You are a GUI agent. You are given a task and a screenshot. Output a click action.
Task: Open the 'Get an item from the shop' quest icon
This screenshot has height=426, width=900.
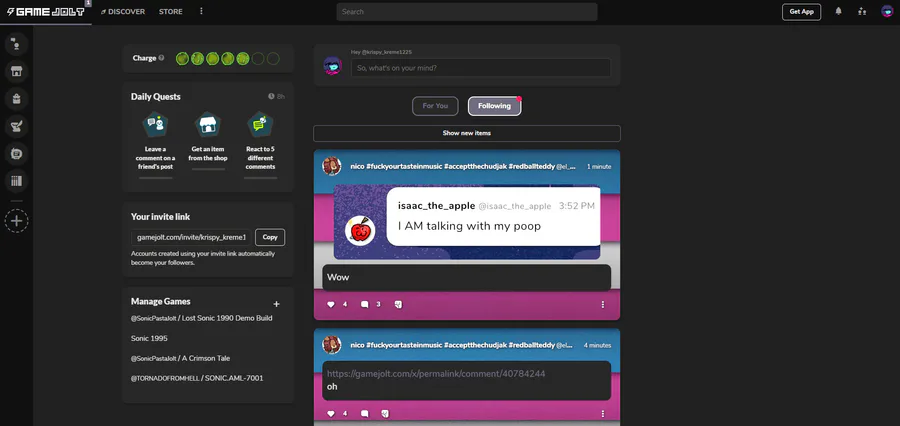(x=208, y=124)
